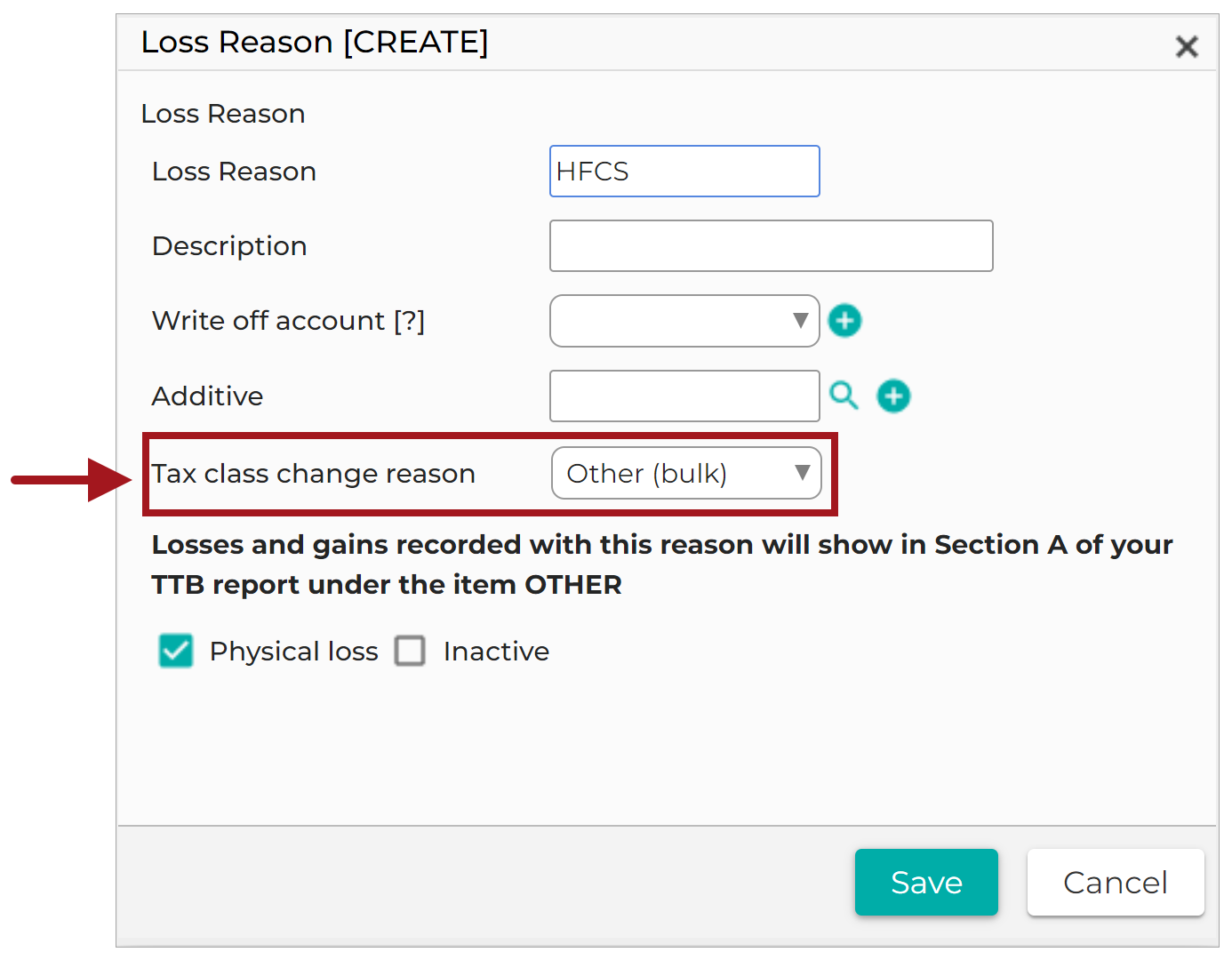Screen dimensions: 1232x960
Task: Click the Additive text field
Action: tap(684, 396)
